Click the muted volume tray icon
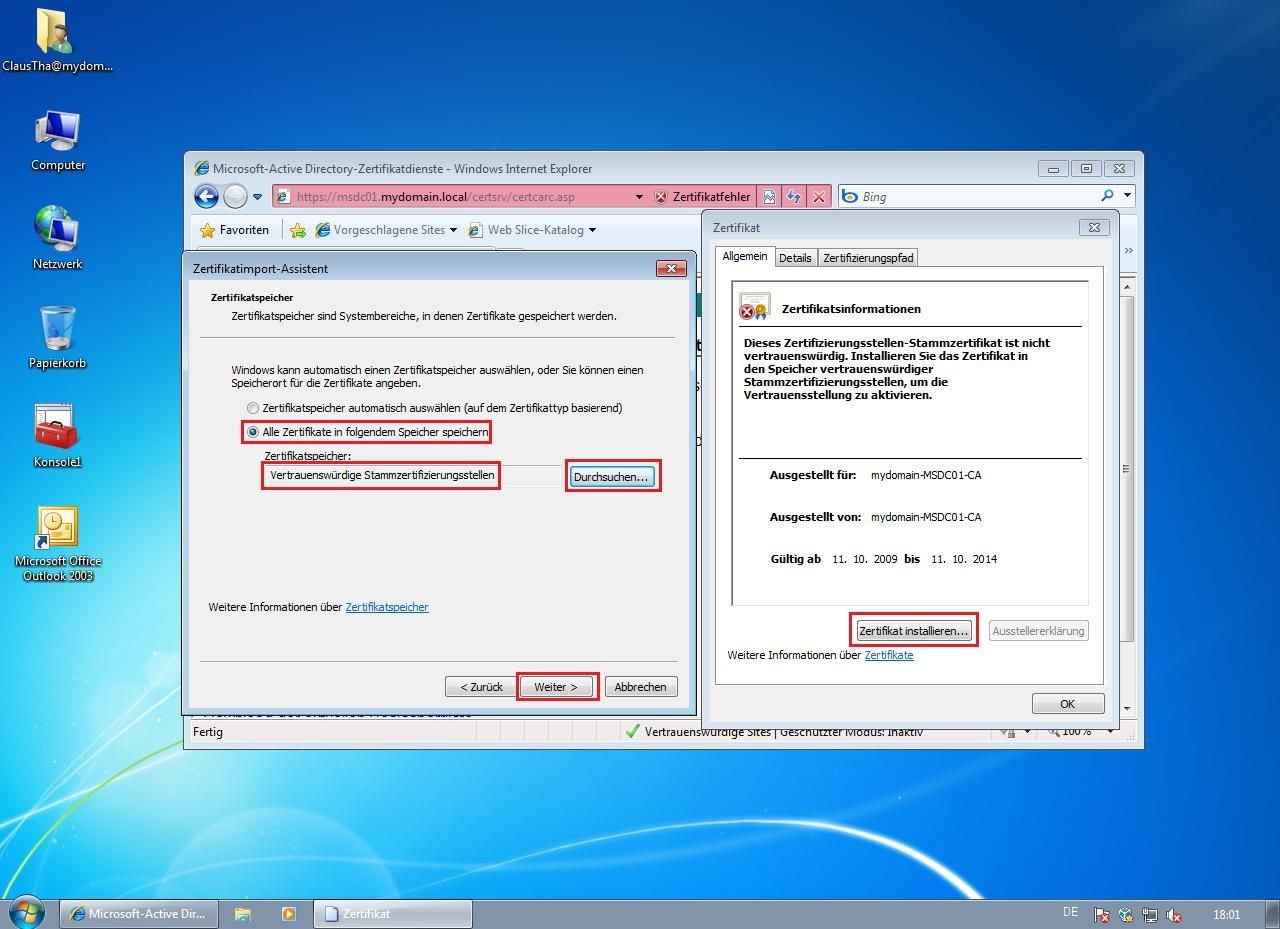 [1175, 914]
